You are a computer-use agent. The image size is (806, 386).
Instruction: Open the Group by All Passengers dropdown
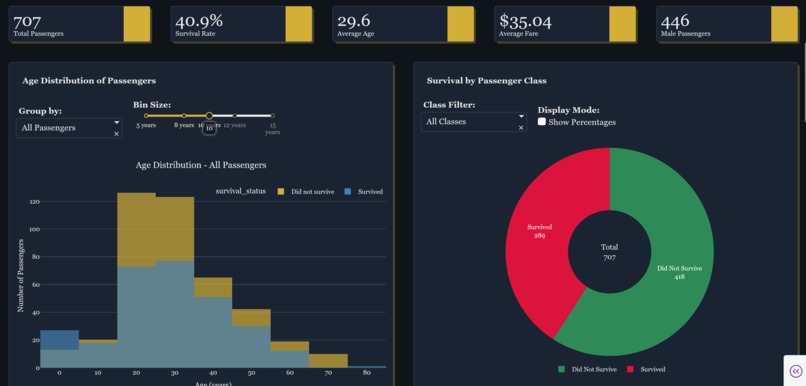(69, 128)
